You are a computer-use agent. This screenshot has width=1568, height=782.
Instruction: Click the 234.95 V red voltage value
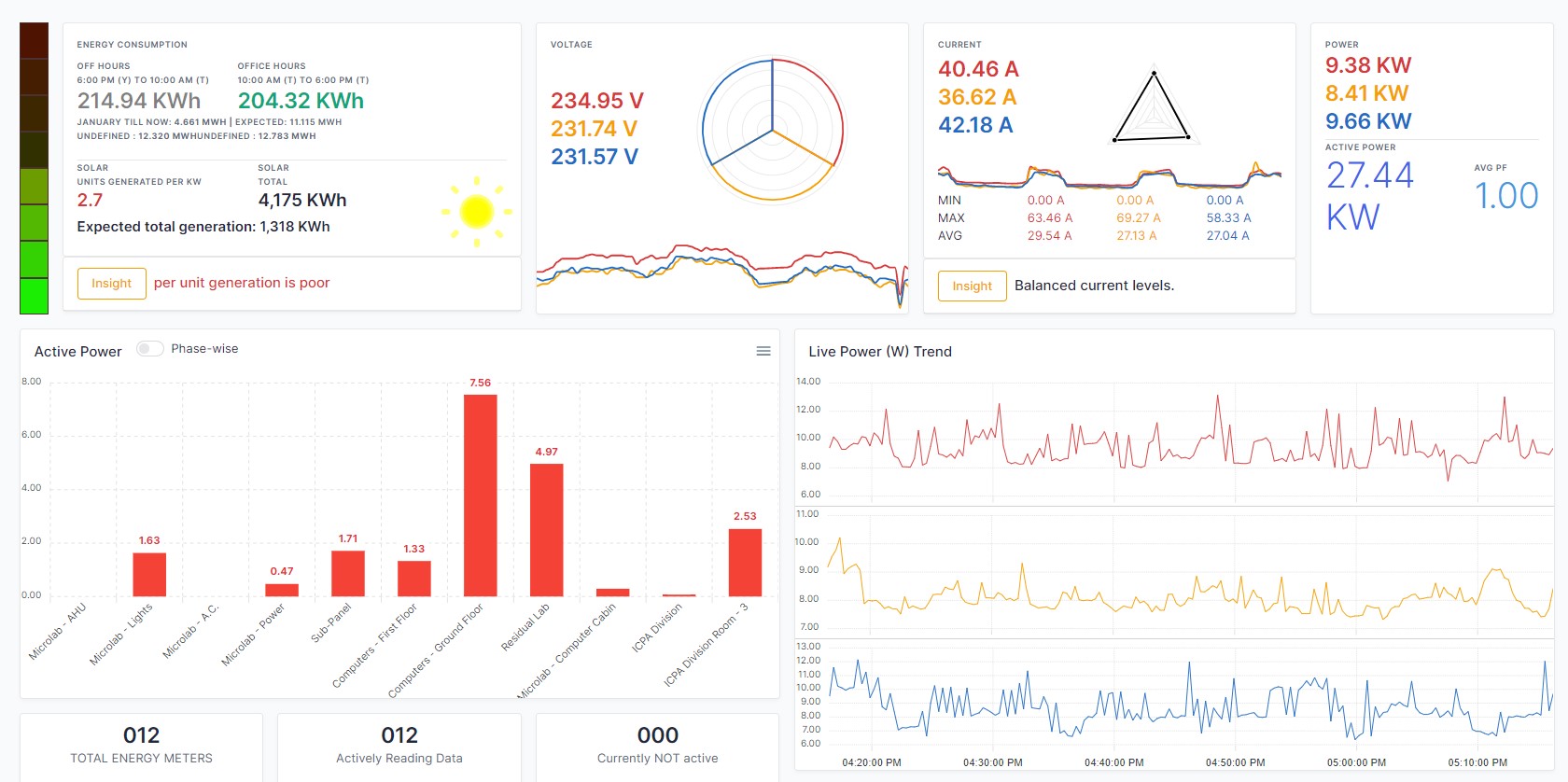click(597, 101)
